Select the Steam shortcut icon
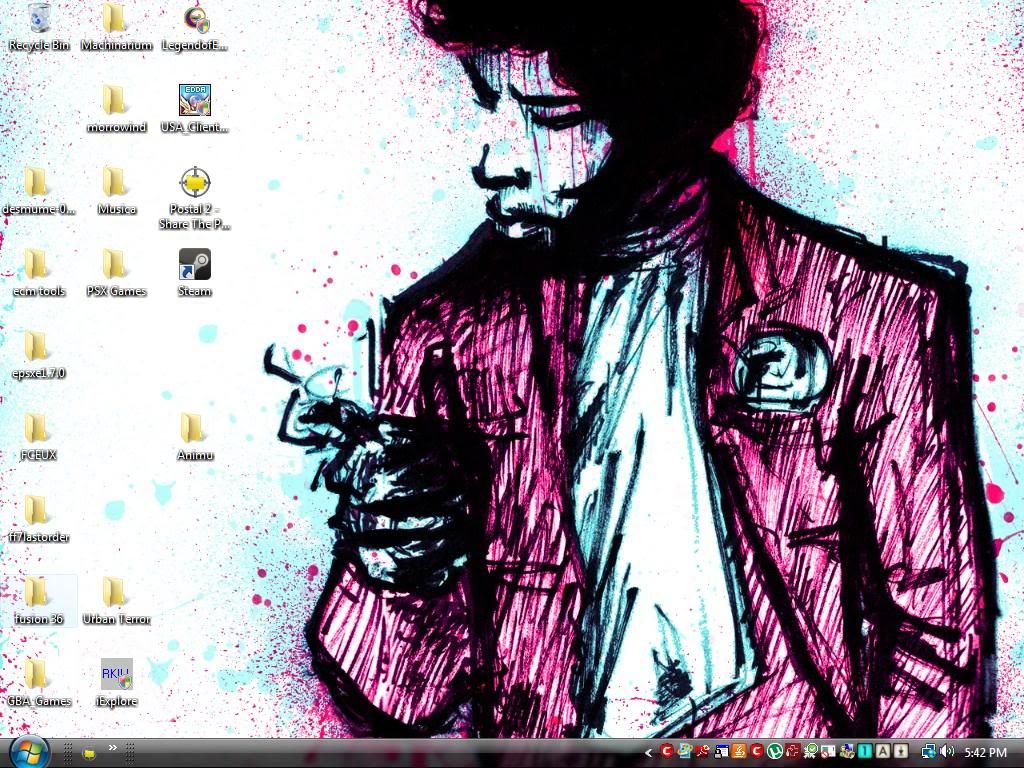The width and height of the screenshot is (1024, 768). coord(195,273)
